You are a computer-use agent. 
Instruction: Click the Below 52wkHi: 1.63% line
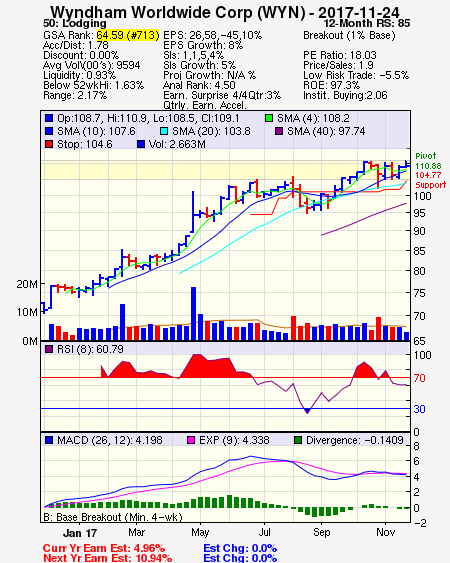93,85
